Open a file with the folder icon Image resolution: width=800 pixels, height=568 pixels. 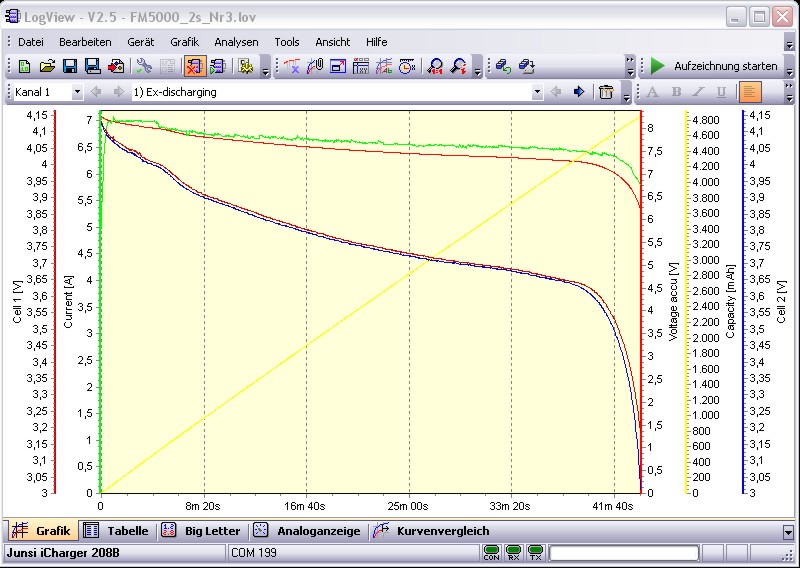pos(47,66)
